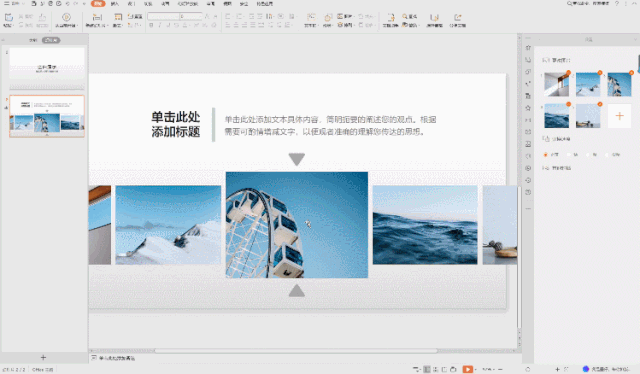Open the Design ribbon tab
Image resolution: width=640 pixels, height=374 pixels.
pos(131,4)
